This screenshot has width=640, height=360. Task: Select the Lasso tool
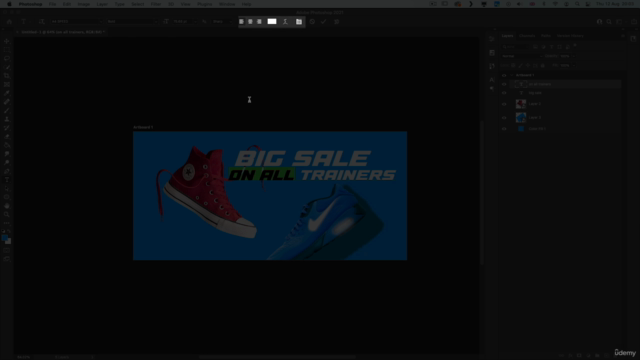point(7,58)
